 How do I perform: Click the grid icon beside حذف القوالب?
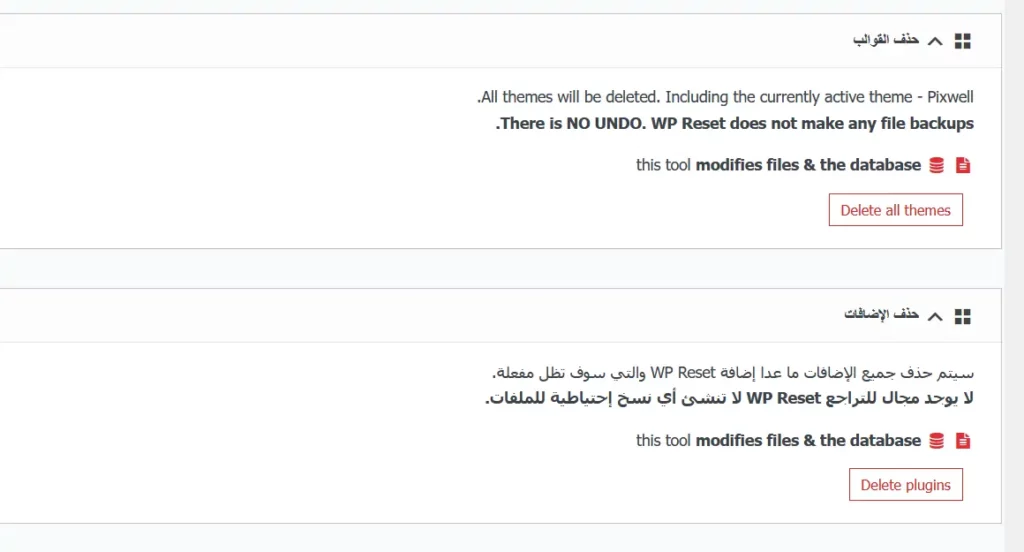tap(963, 41)
